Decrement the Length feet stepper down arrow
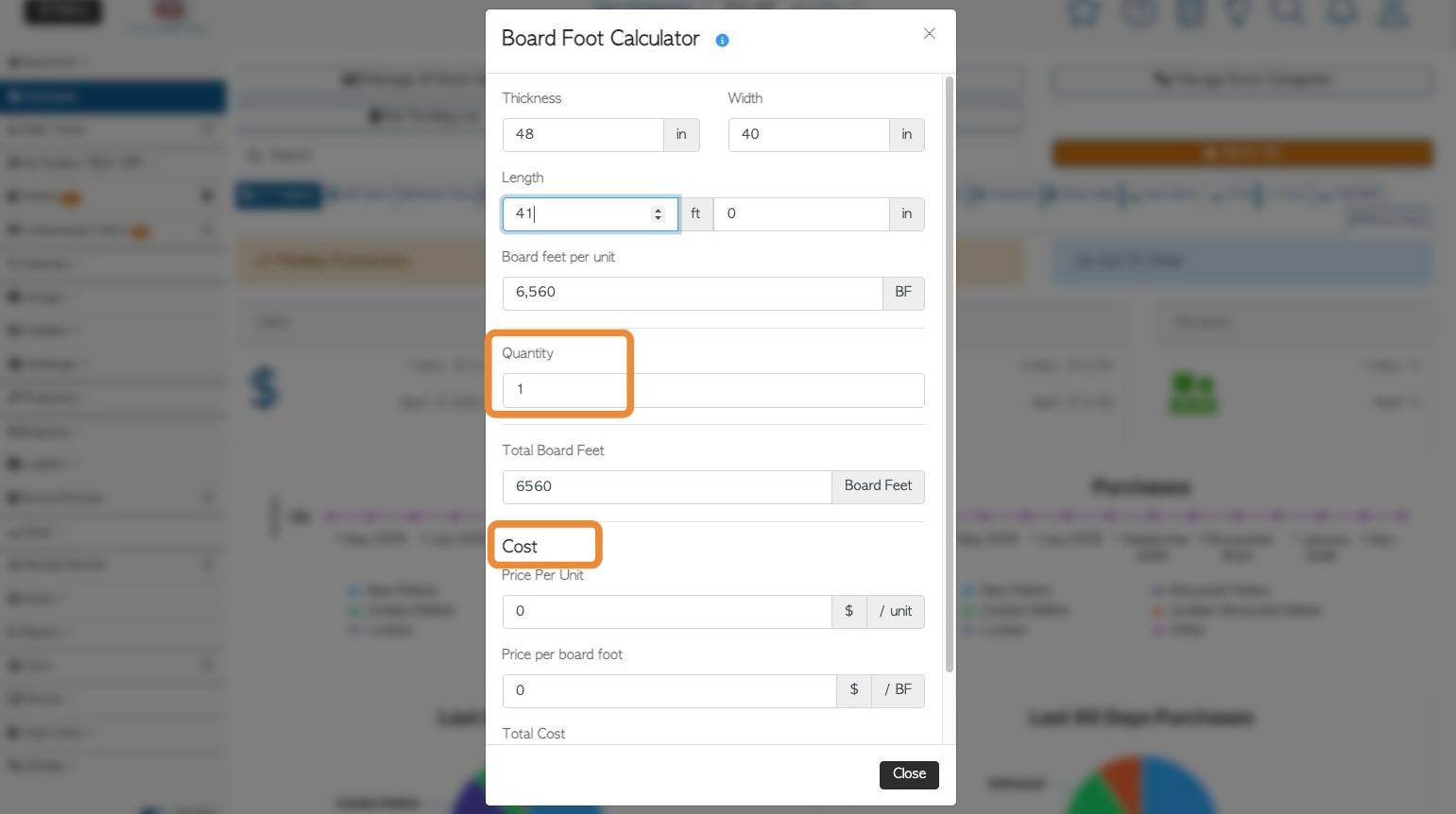1456x814 pixels. (x=658, y=218)
